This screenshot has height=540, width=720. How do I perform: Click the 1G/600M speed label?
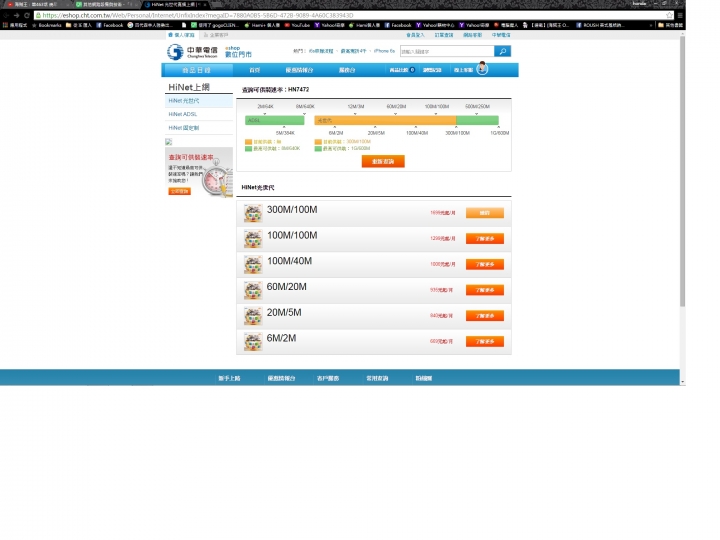pos(500,133)
